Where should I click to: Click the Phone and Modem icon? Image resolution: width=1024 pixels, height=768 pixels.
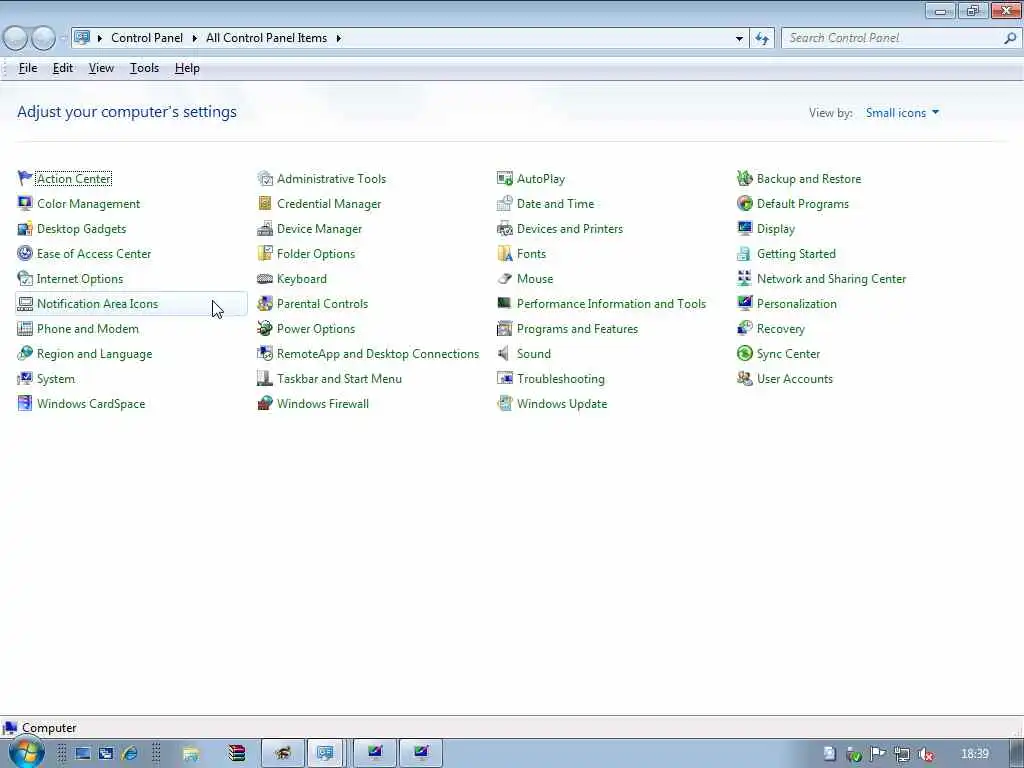(25, 328)
